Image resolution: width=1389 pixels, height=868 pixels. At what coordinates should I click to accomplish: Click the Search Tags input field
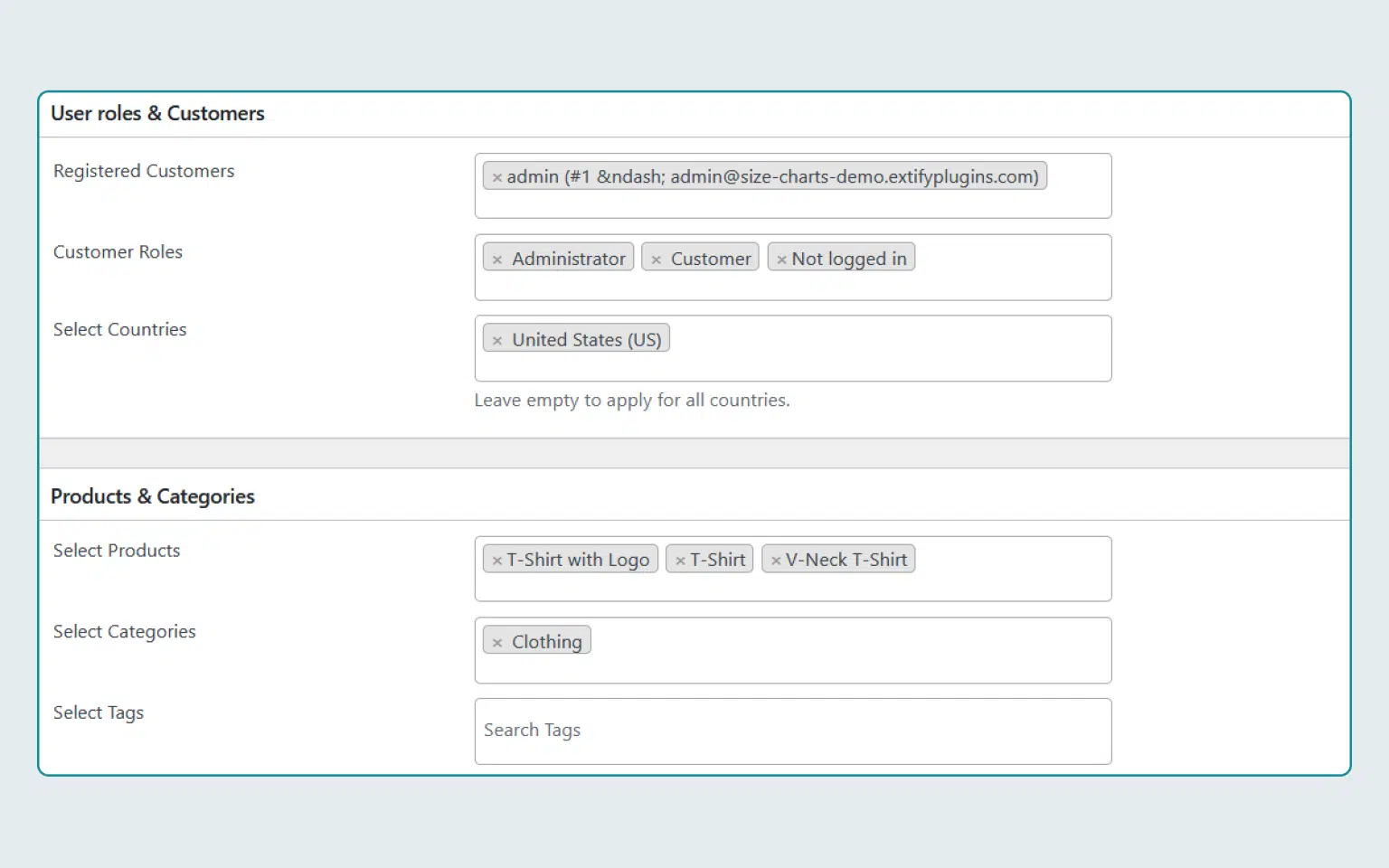tap(792, 731)
